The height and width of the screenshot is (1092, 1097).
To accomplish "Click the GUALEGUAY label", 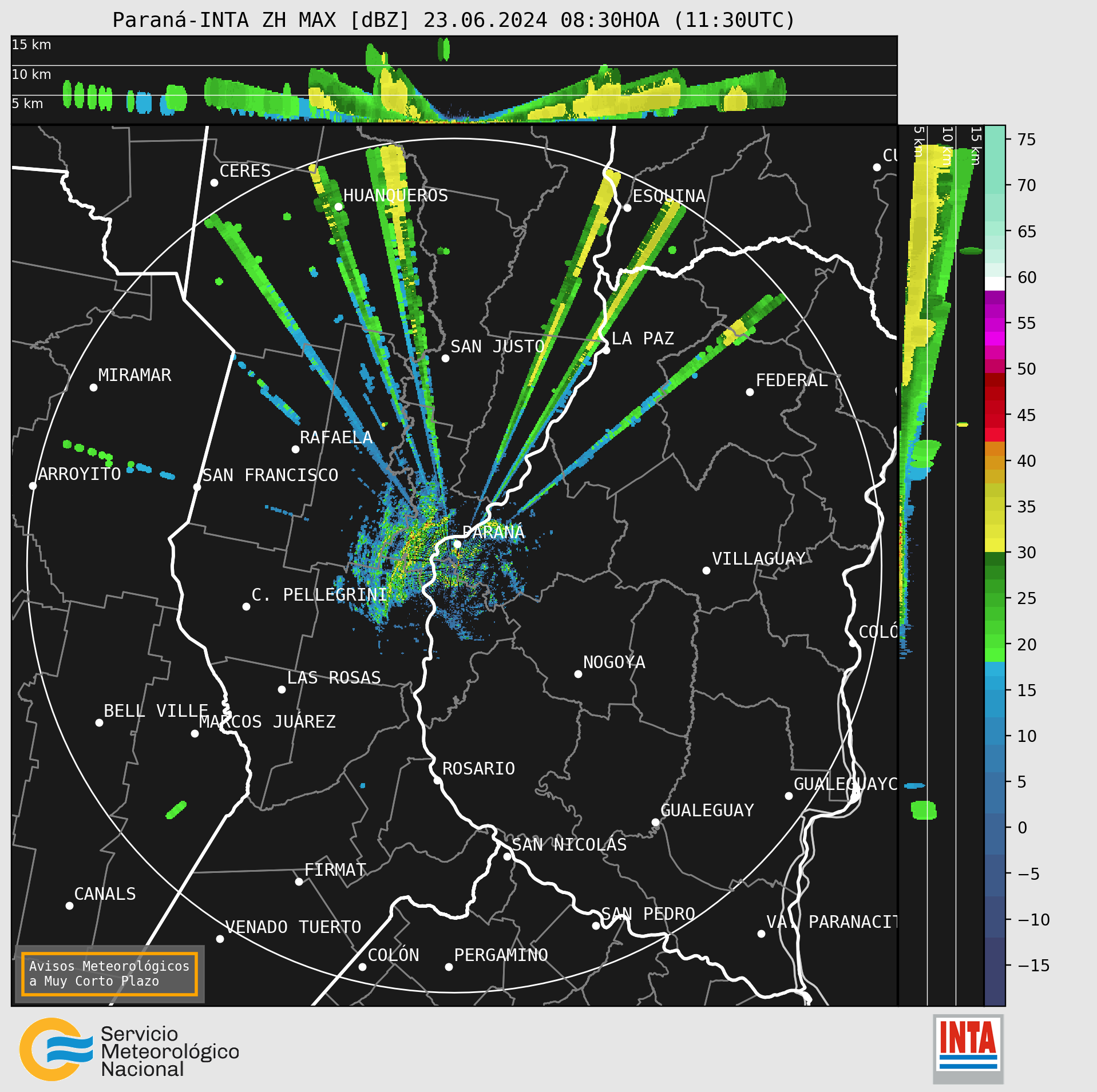I will [x=707, y=811].
